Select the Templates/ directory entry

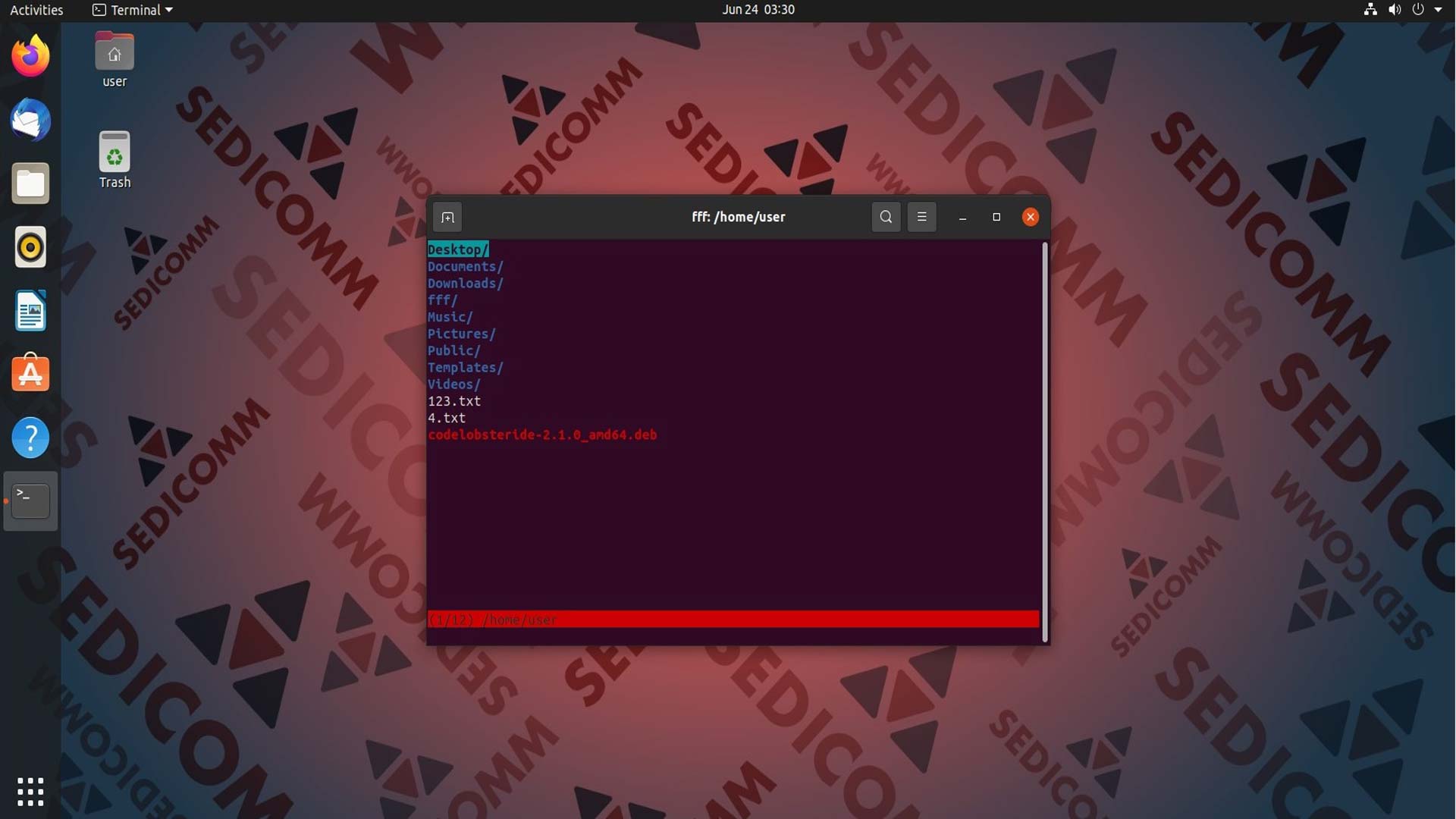coord(466,368)
